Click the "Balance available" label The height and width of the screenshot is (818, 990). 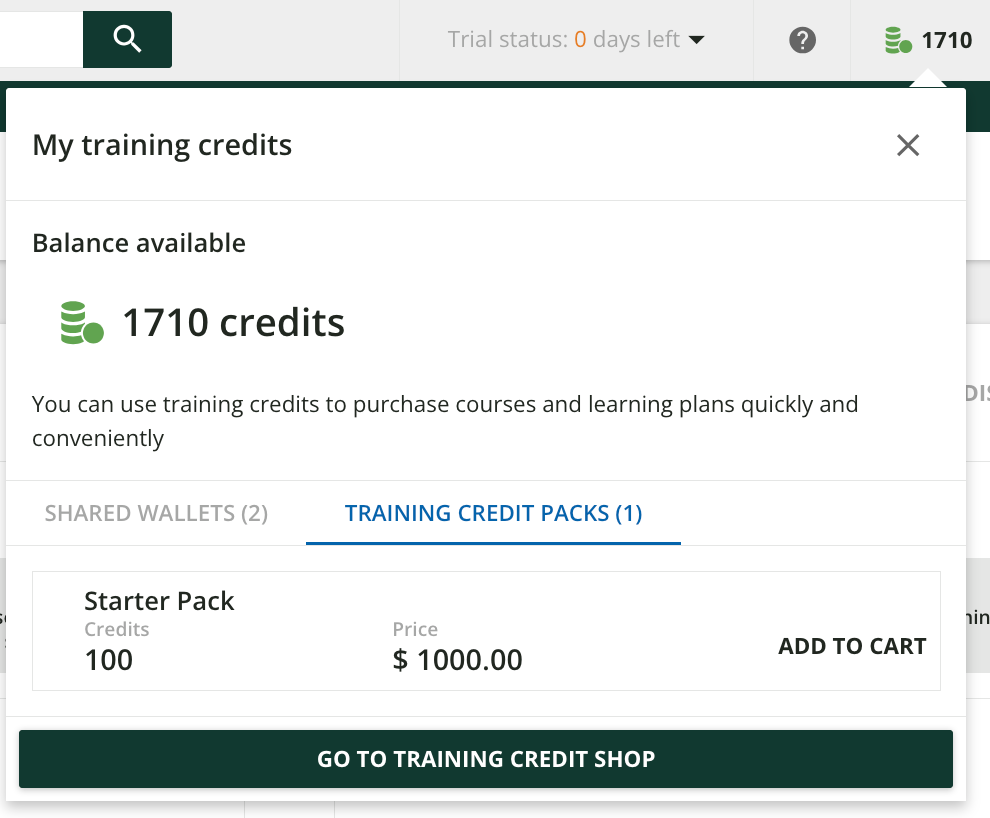pos(139,243)
